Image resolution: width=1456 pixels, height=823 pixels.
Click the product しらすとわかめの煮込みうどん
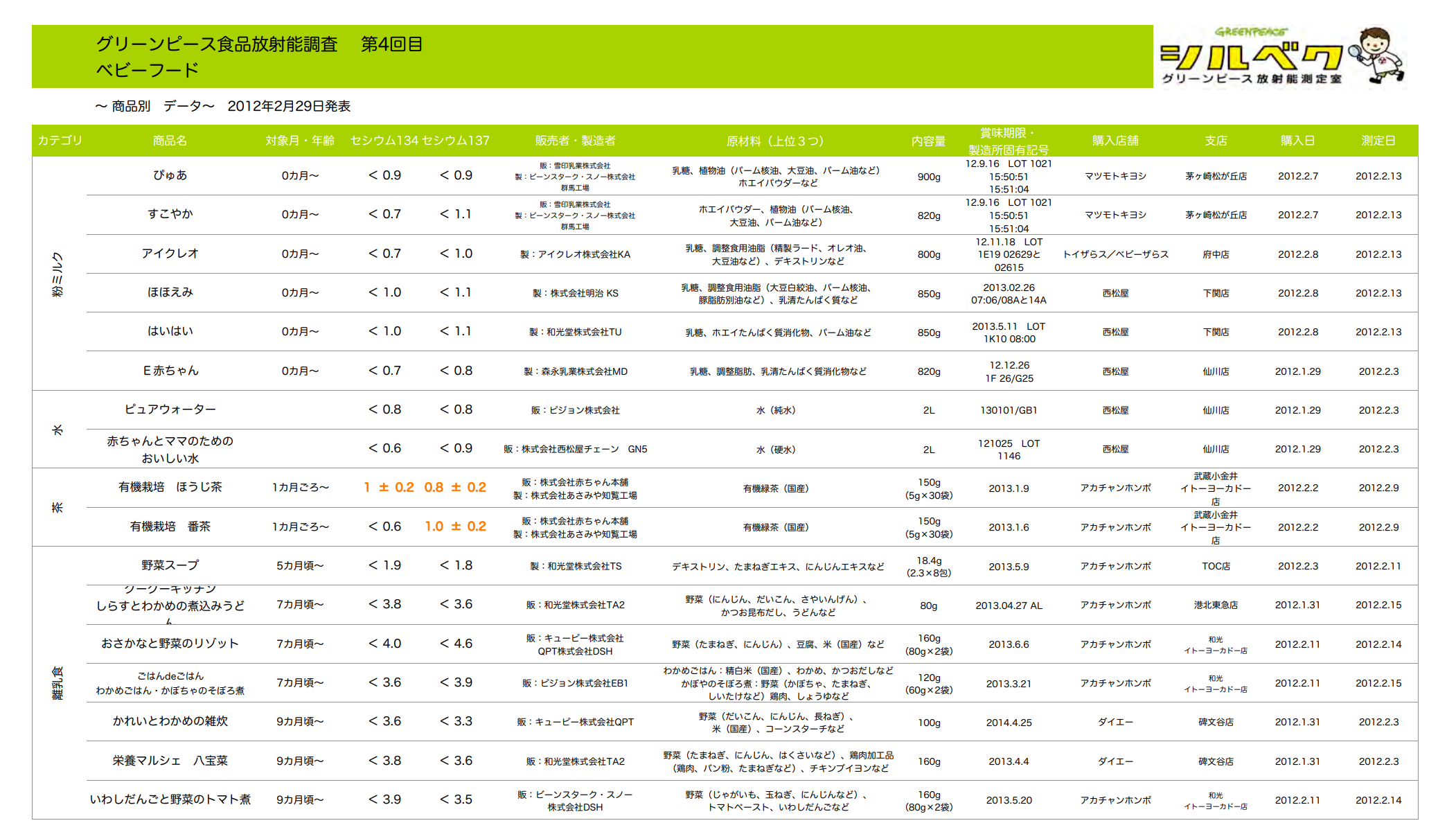pos(170,605)
